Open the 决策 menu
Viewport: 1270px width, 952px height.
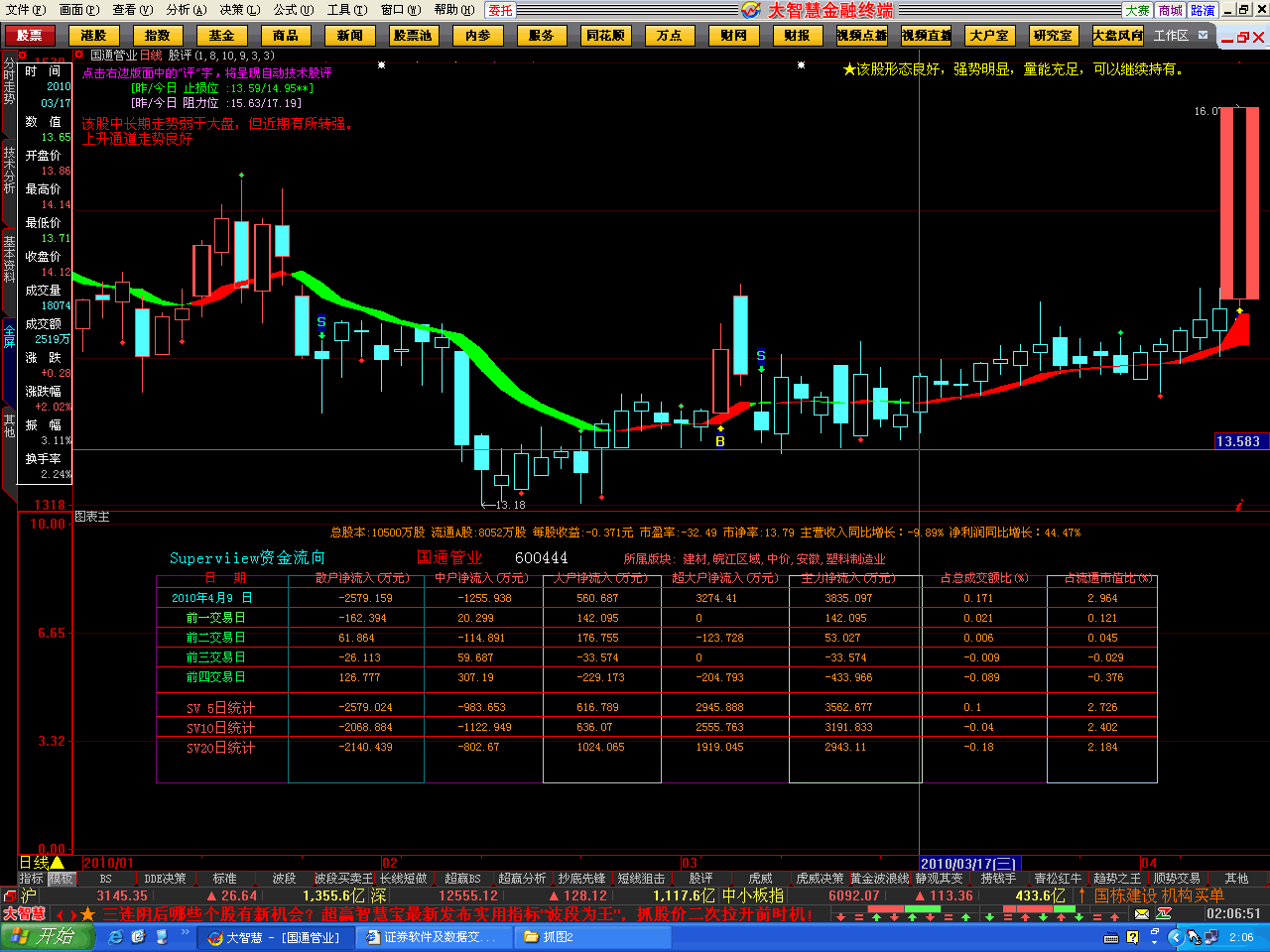[240, 10]
